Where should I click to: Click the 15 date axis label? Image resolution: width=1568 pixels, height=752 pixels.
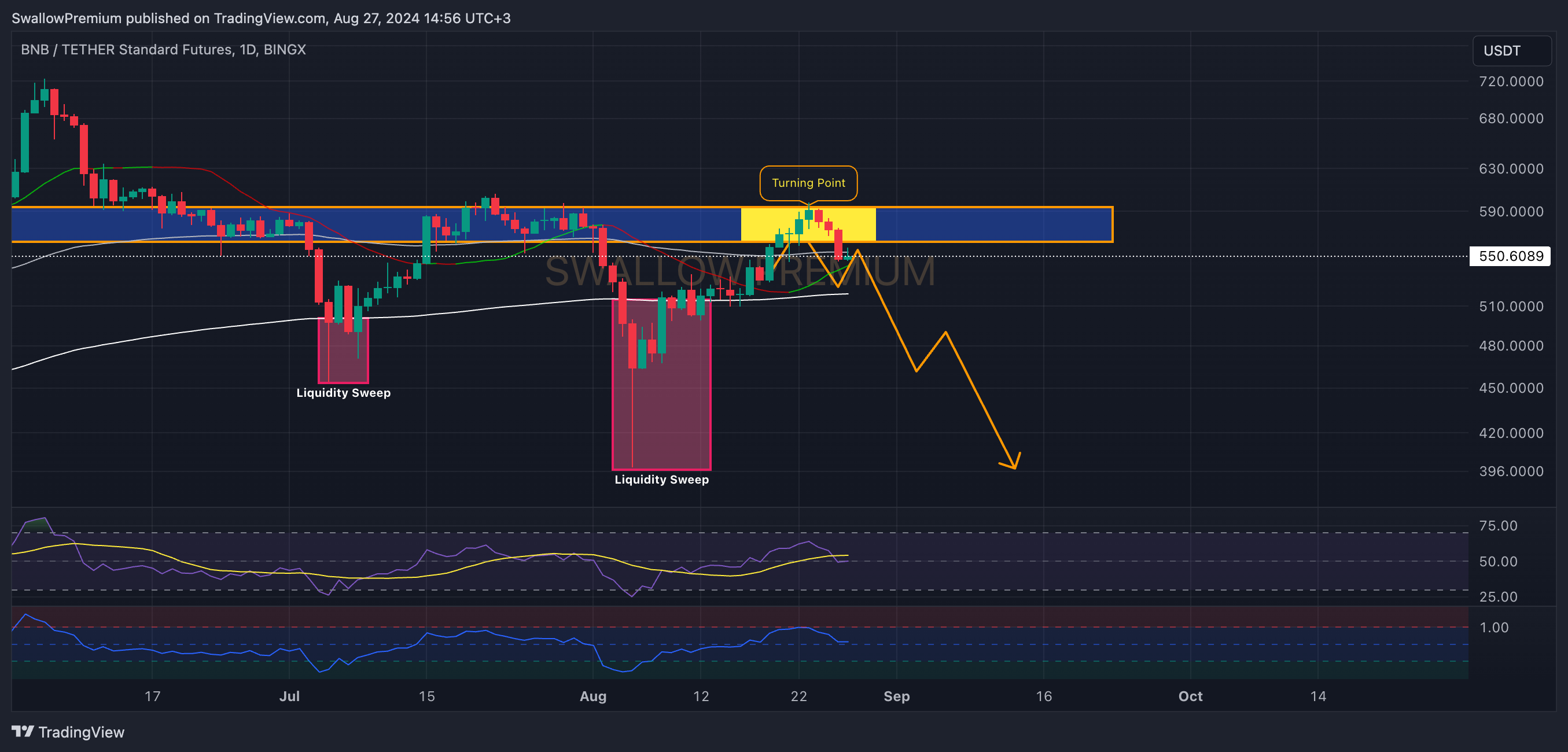point(426,696)
